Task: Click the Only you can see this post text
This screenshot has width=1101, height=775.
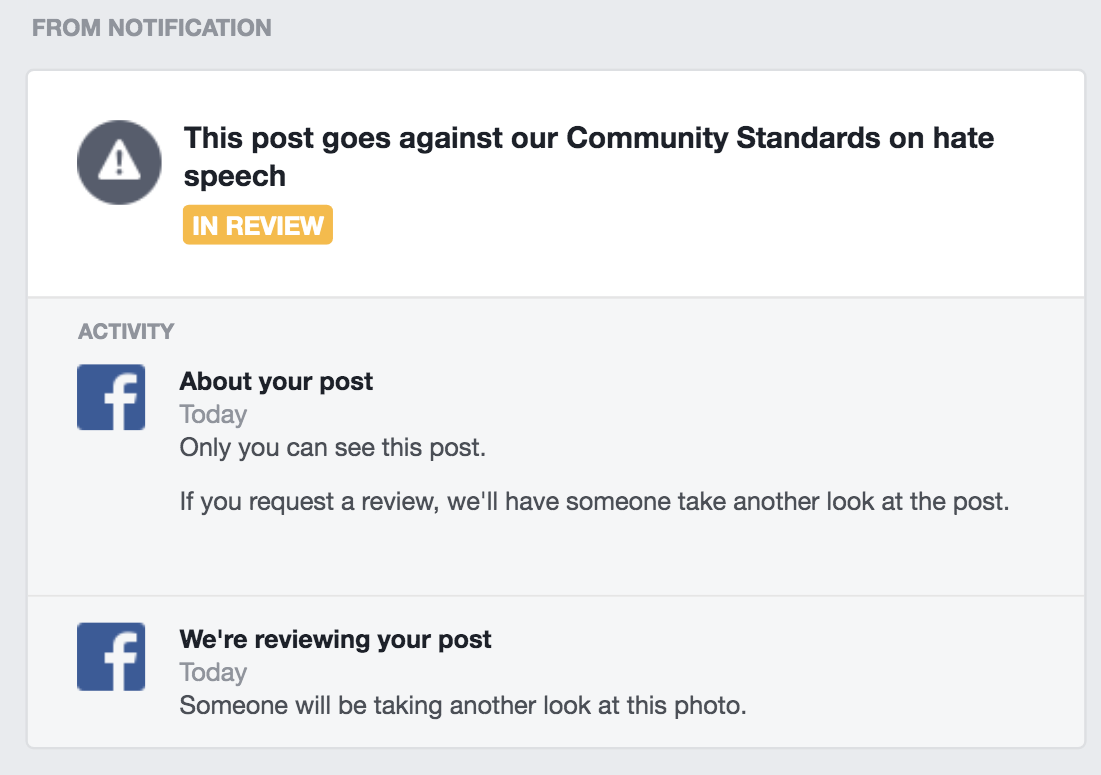Action: click(332, 447)
